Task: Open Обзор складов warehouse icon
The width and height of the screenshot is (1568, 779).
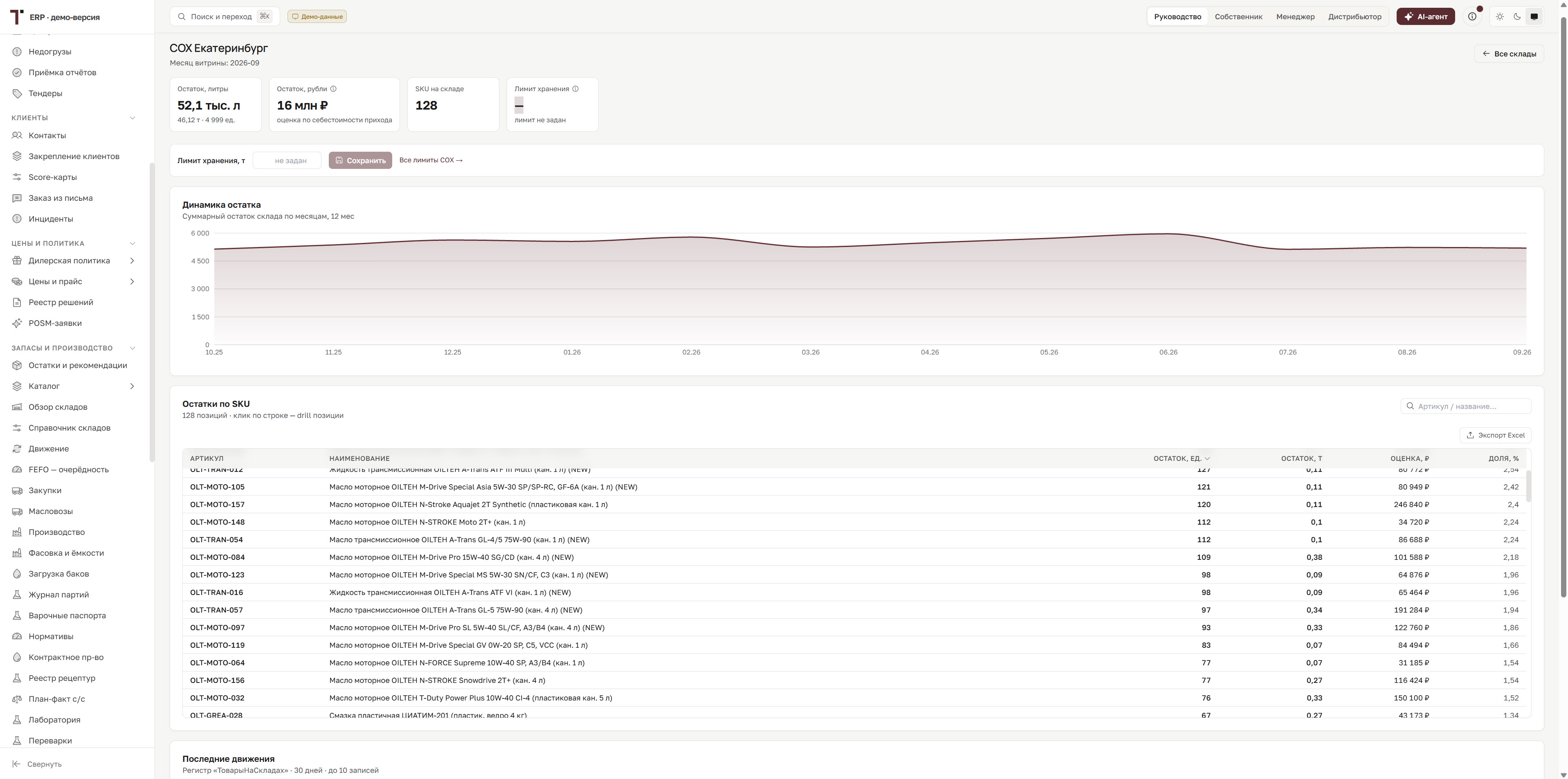Action: tap(17, 407)
